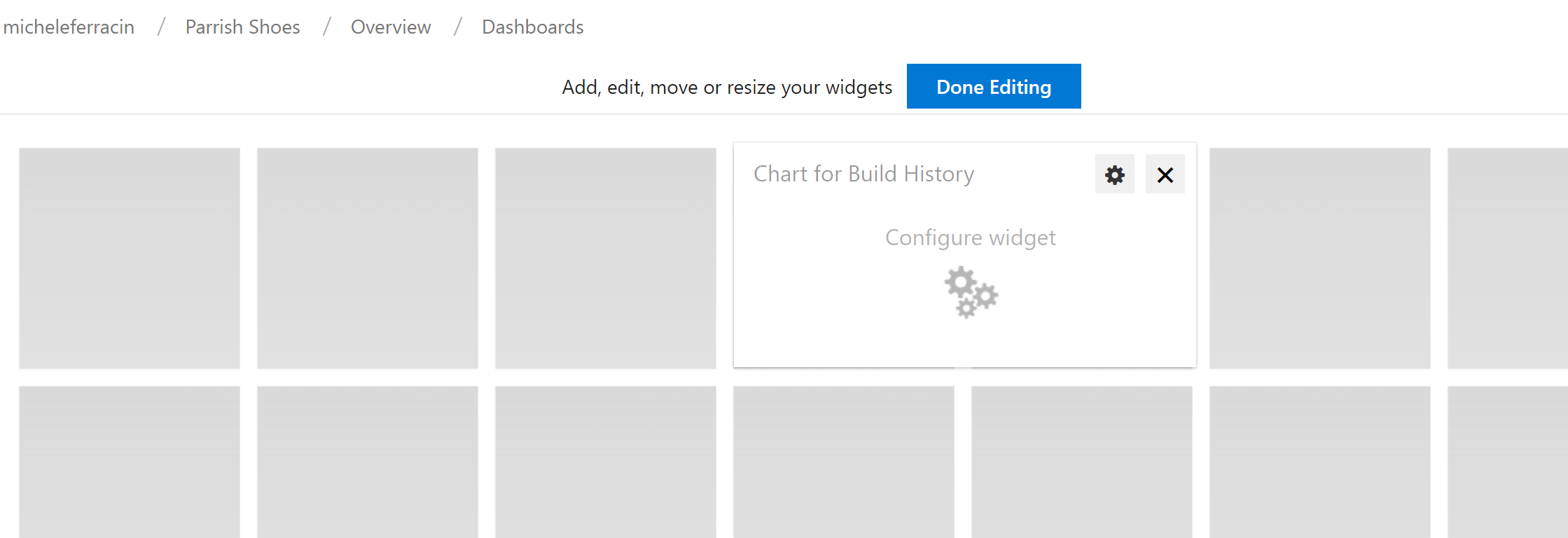
Task: Open the Parrish Shoes project breadcrumb
Action: tap(242, 27)
